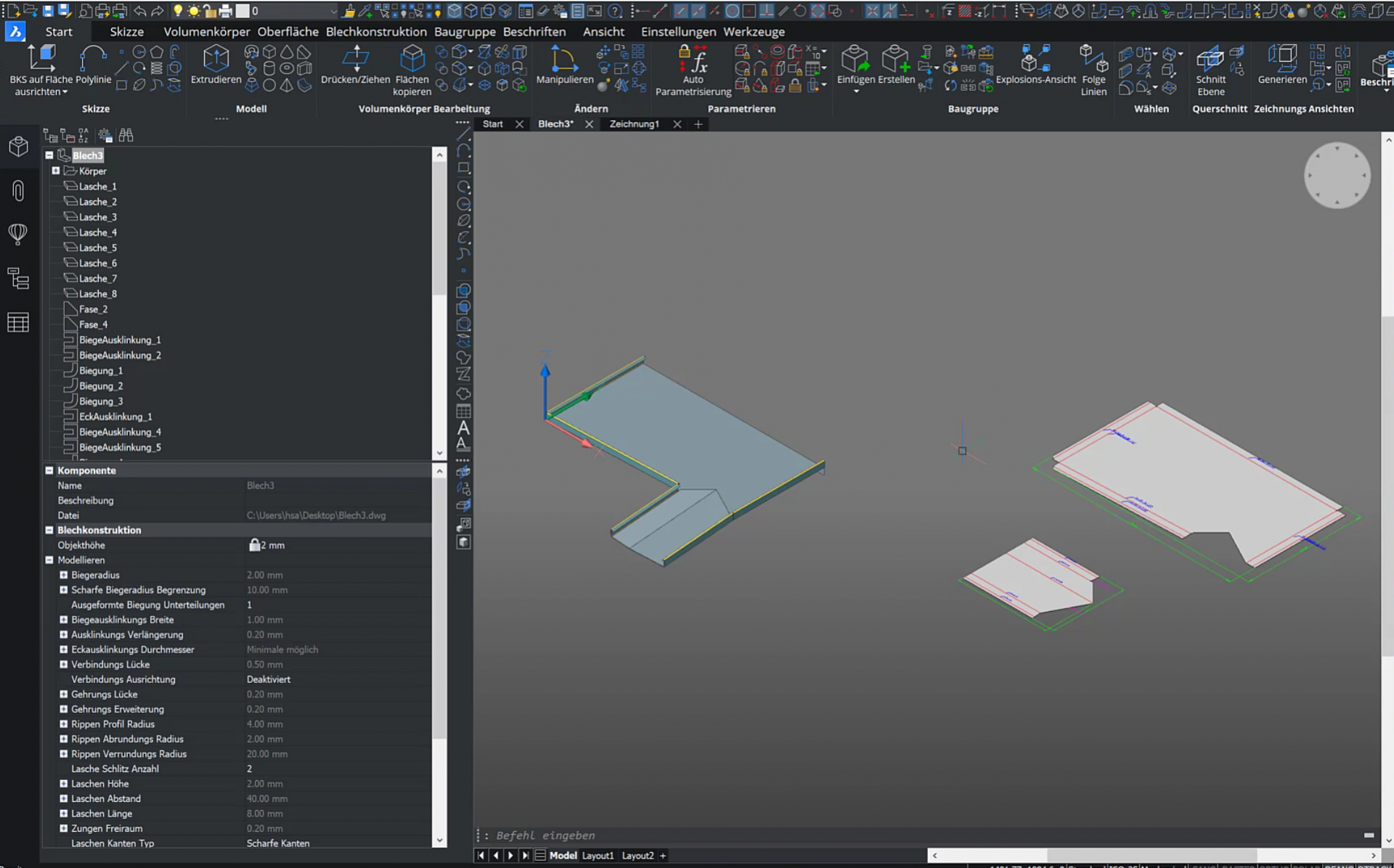The width and height of the screenshot is (1394, 868).
Task: Collapse the Blech3 root node
Action: tap(49, 155)
